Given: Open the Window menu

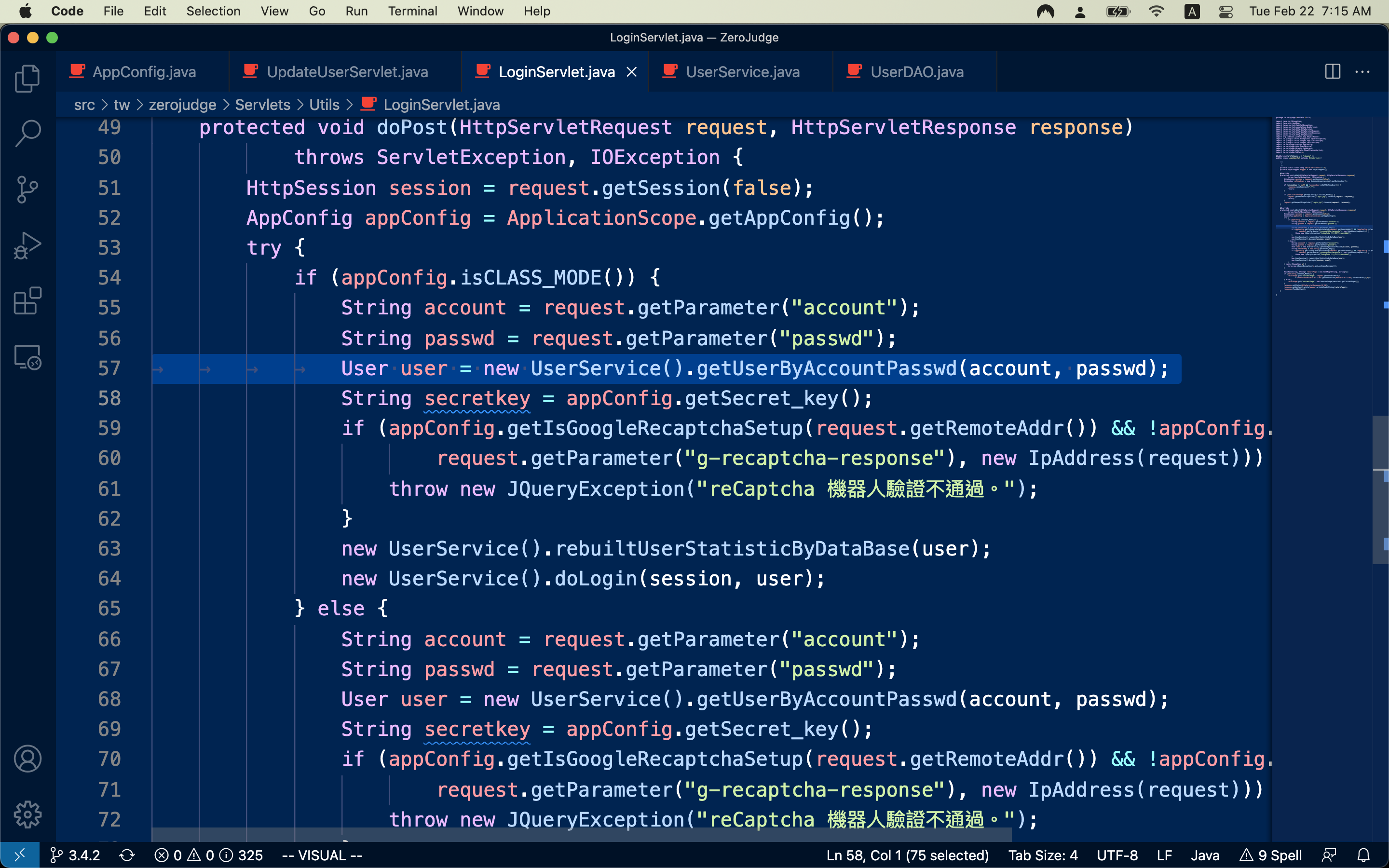Looking at the screenshot, I should 480,11.
